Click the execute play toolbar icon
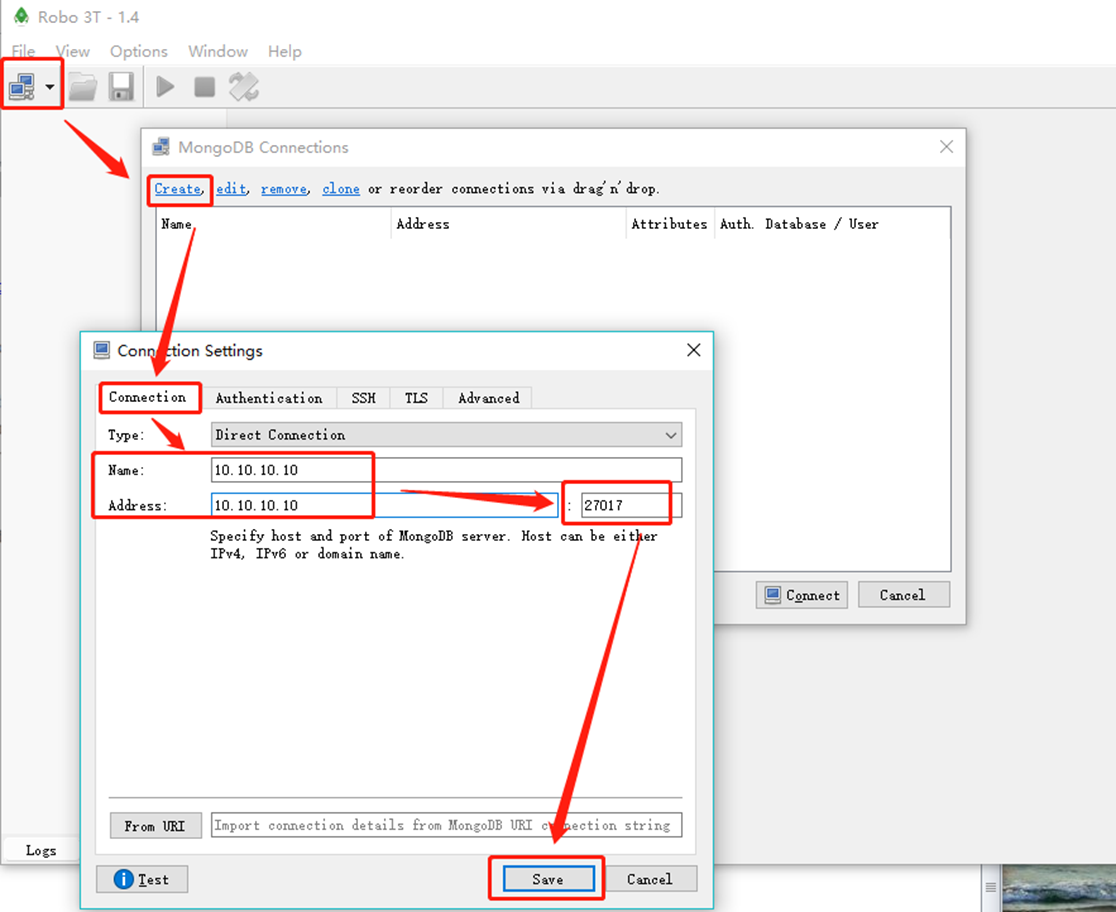The image size is (1116, 912). (165, 87)
